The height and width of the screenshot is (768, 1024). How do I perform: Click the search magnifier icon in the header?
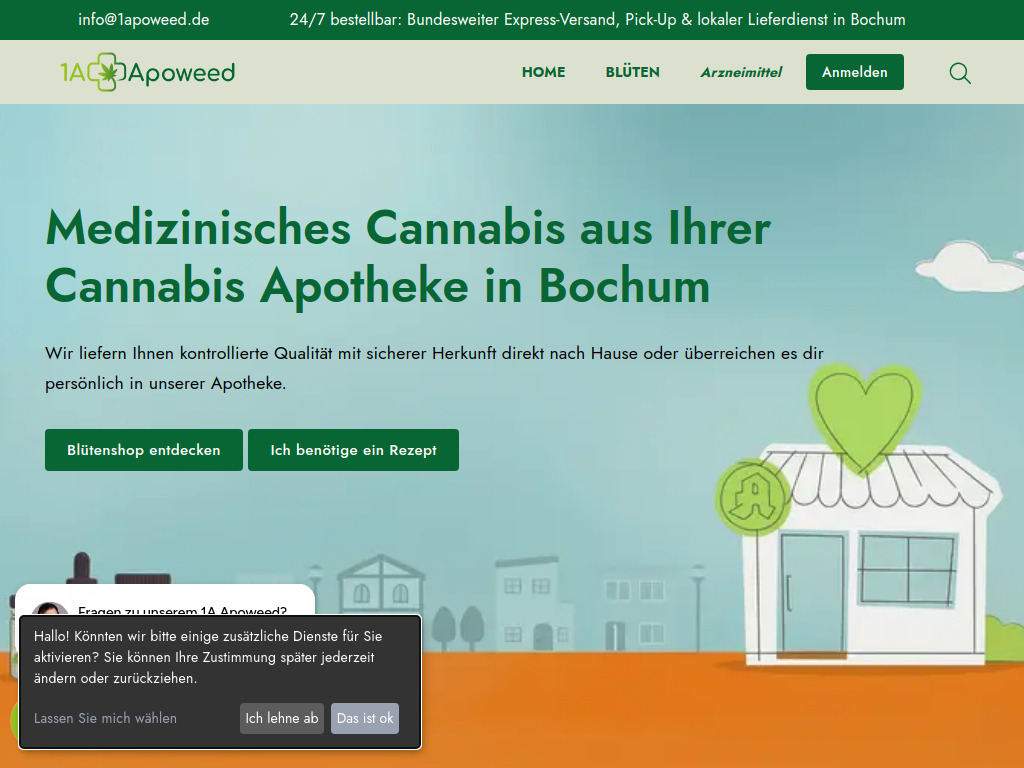click(x=959, y=73)
